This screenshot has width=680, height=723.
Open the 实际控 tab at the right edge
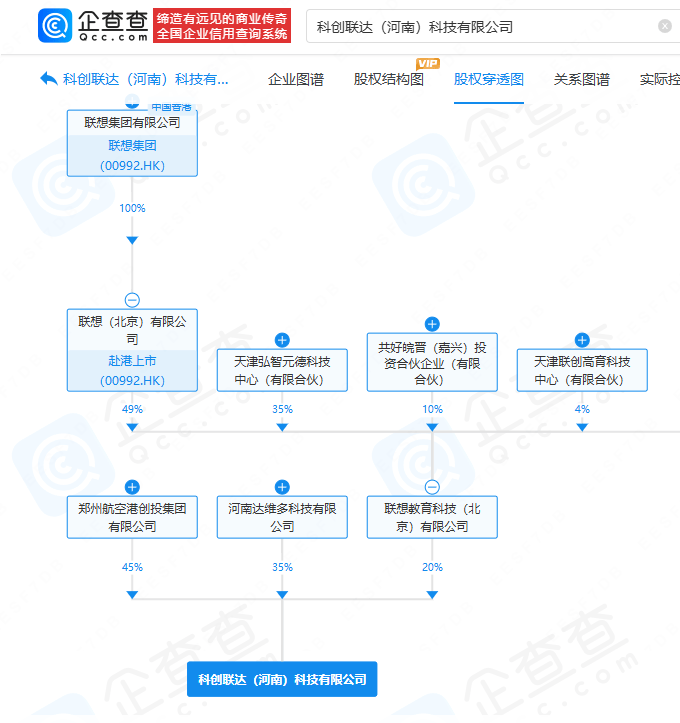[660, 79]
